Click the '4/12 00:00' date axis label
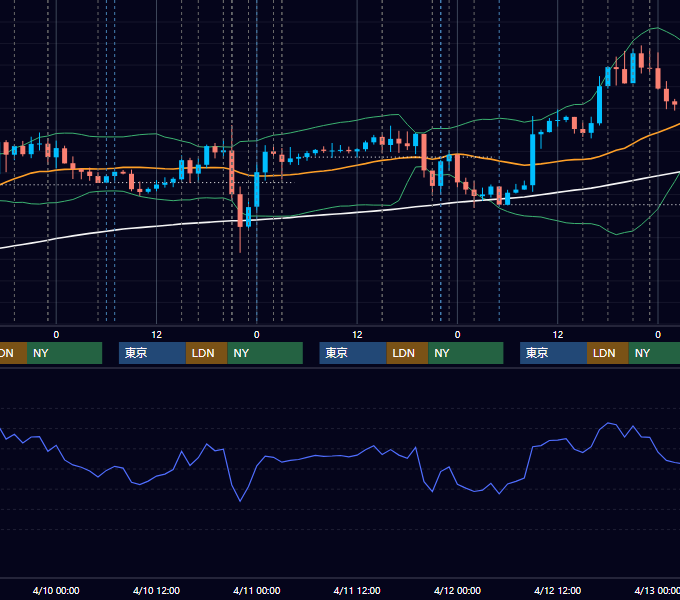 [457, 590]
